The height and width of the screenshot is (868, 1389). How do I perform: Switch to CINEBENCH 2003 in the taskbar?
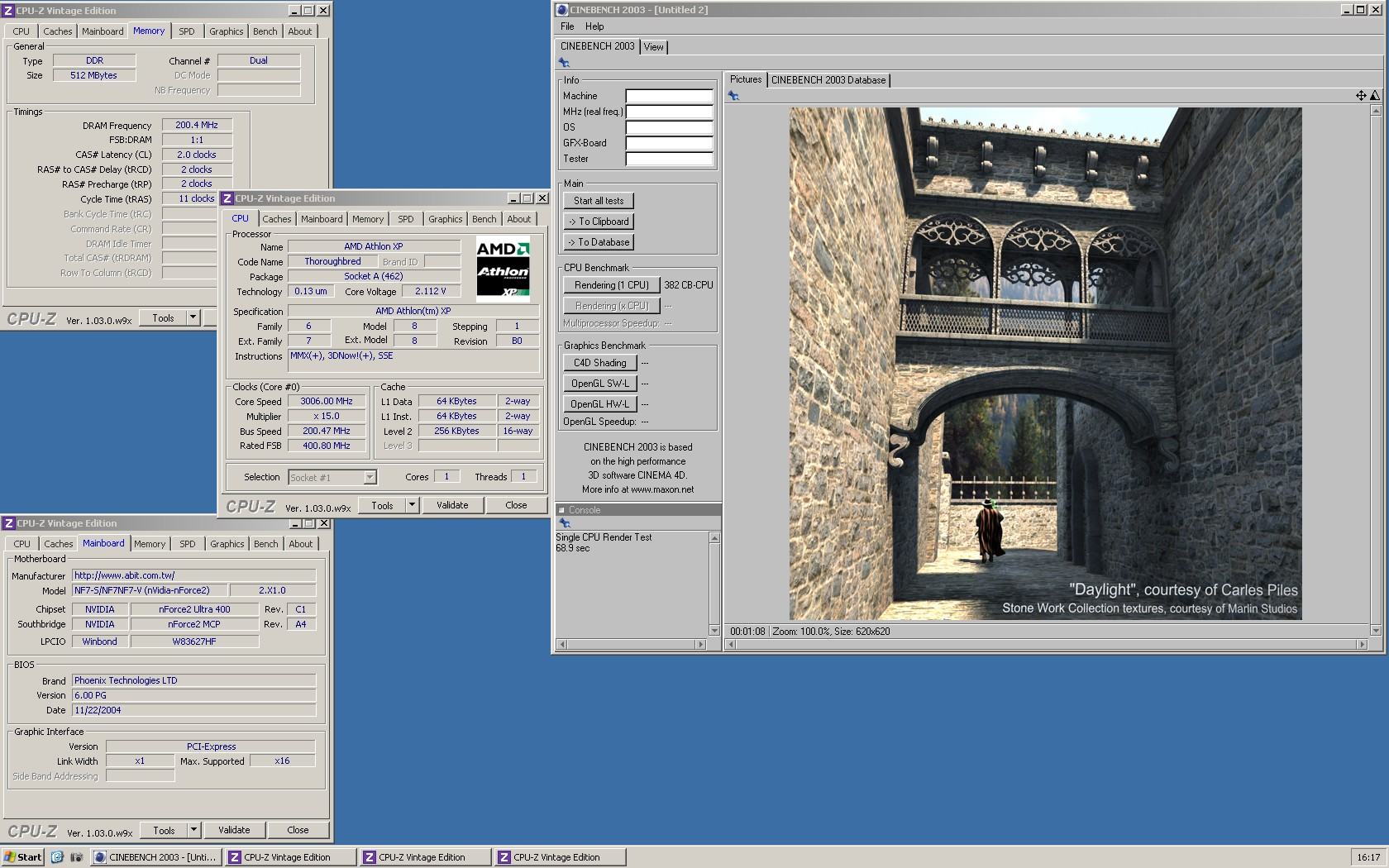(155, 857)
